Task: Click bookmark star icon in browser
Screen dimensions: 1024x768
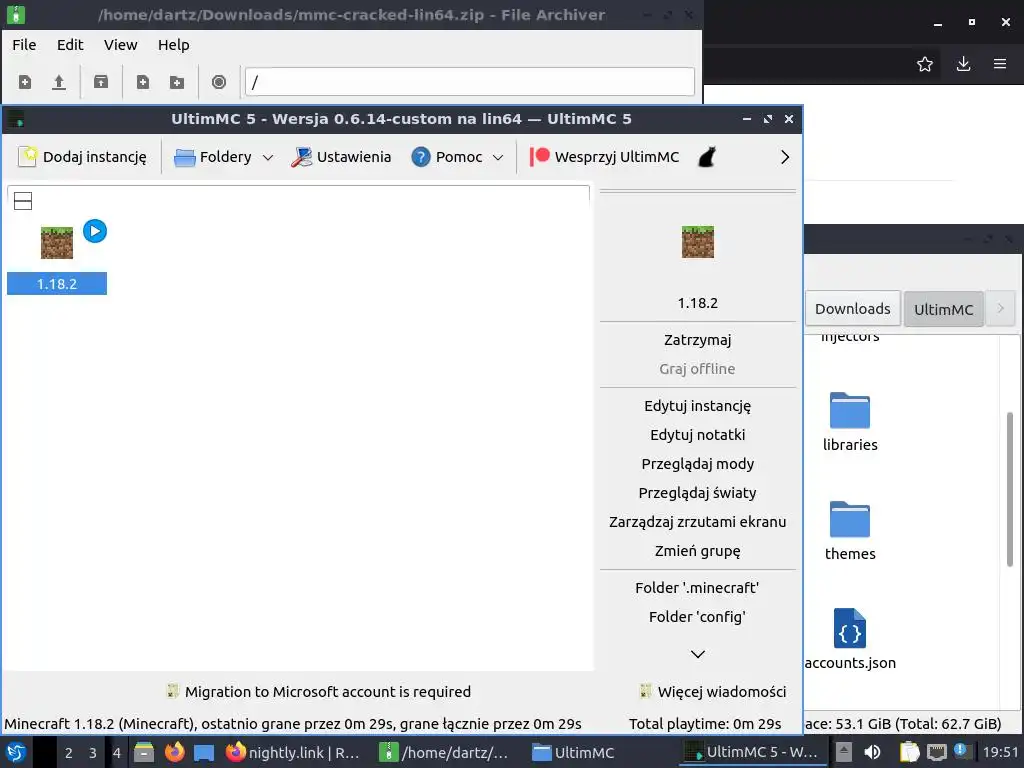Action: coord(925,64)
